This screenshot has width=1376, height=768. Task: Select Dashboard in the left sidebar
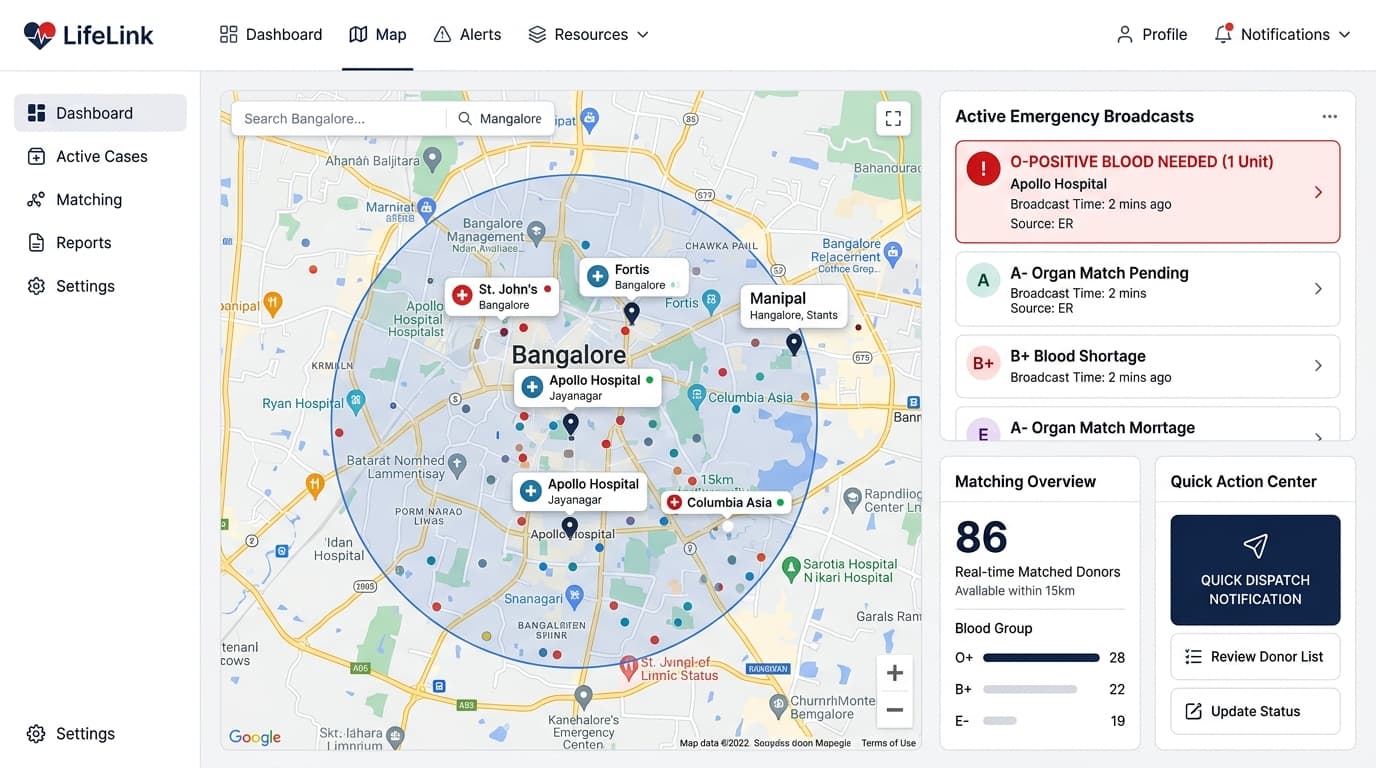tap(100, 113)
